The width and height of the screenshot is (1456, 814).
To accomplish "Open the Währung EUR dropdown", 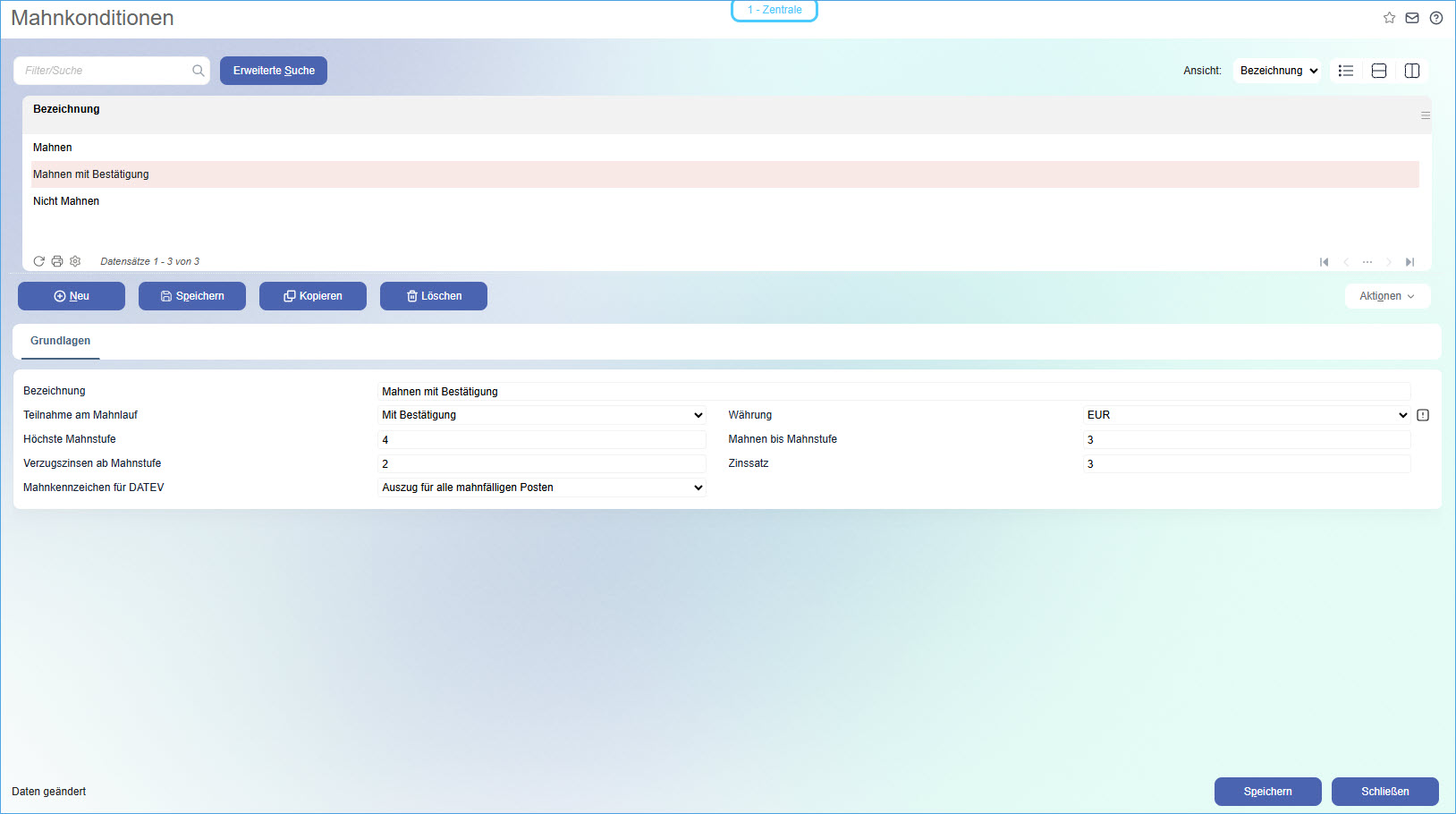I will point(1247,415).
